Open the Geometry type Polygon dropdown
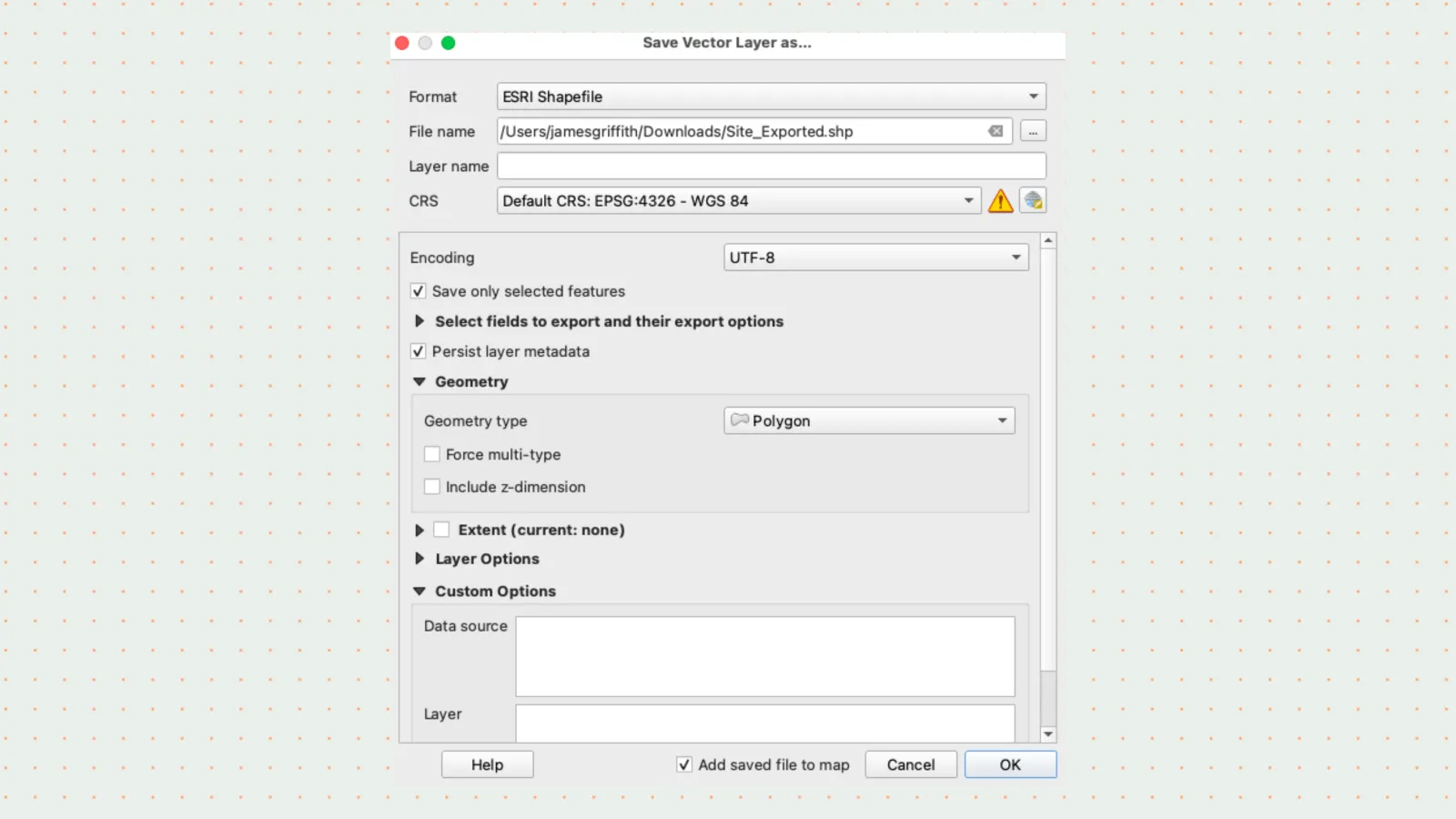 click(x=869, y=420)
